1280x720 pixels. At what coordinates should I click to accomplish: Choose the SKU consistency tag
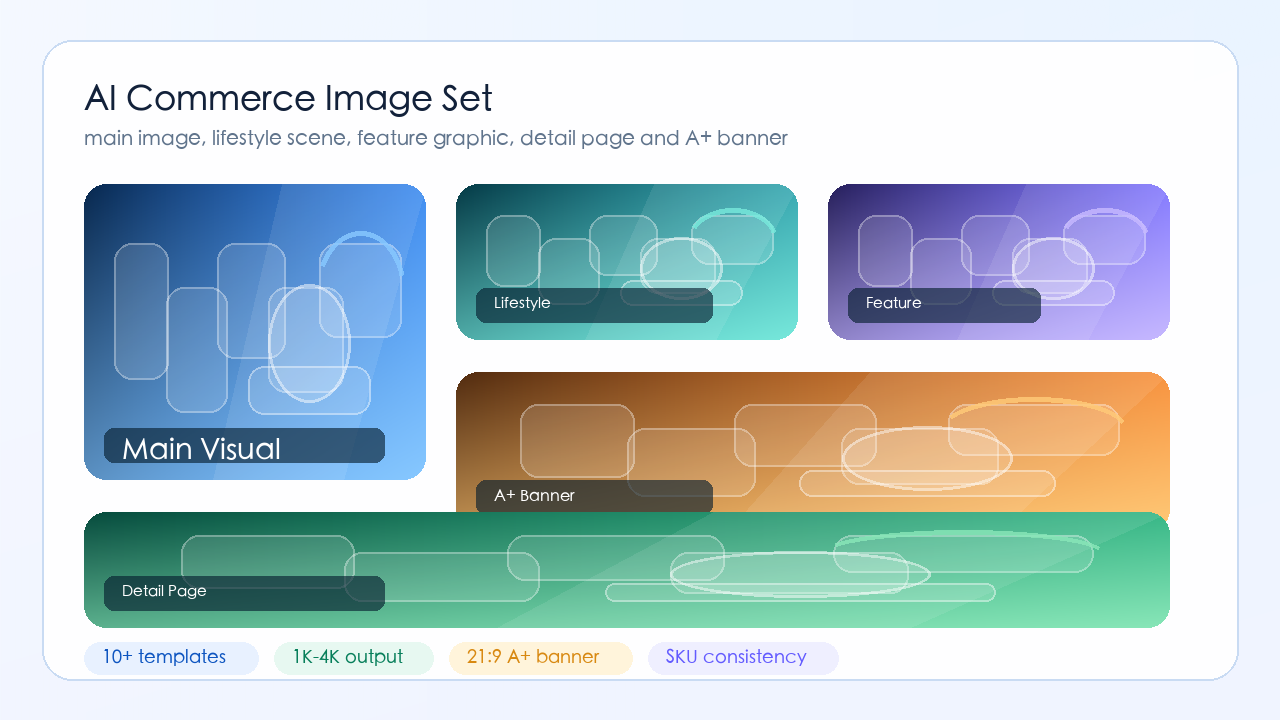pos(743,658)
